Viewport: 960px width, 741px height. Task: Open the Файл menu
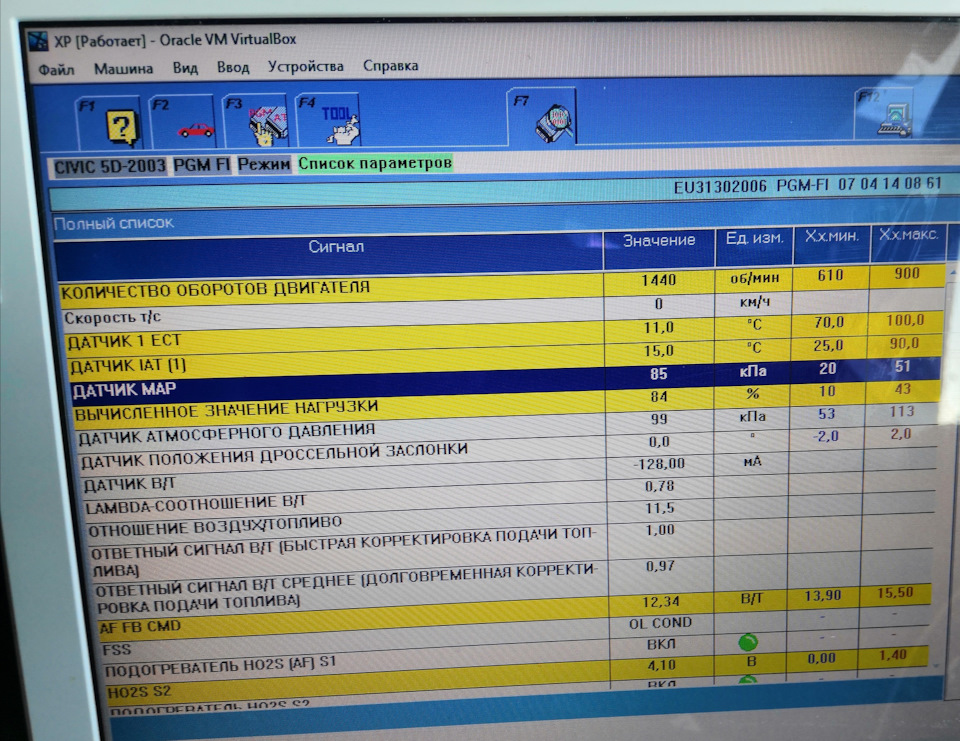coord(56,69)
